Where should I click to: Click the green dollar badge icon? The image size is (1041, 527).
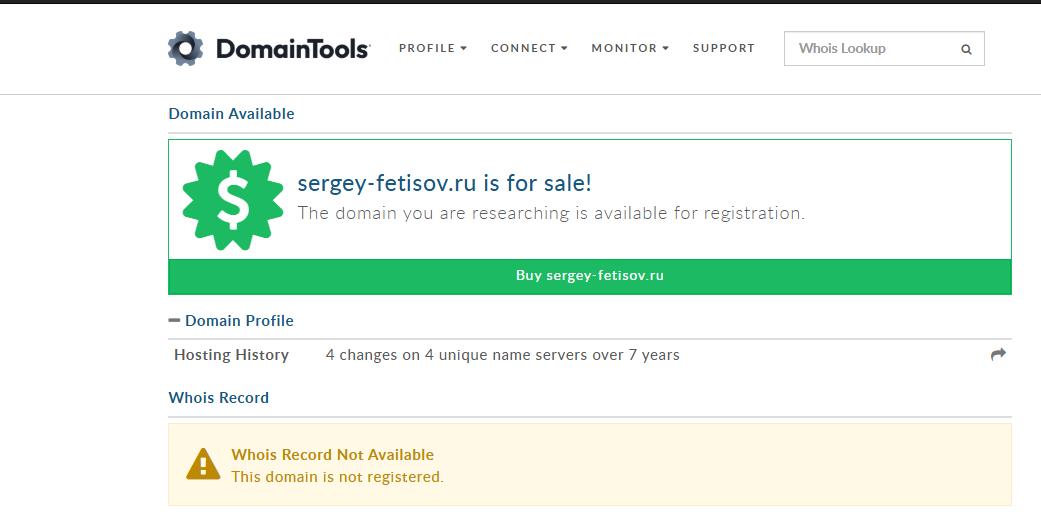tap(232, 200)
